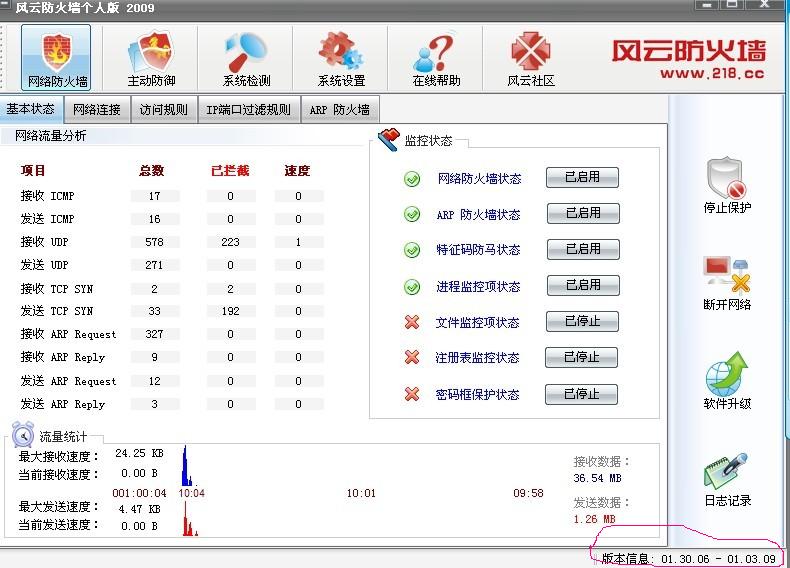This screenshot has height=568, width=790.
Task: Click the 4.47 KB max send speed
Action: pos(139,509)
